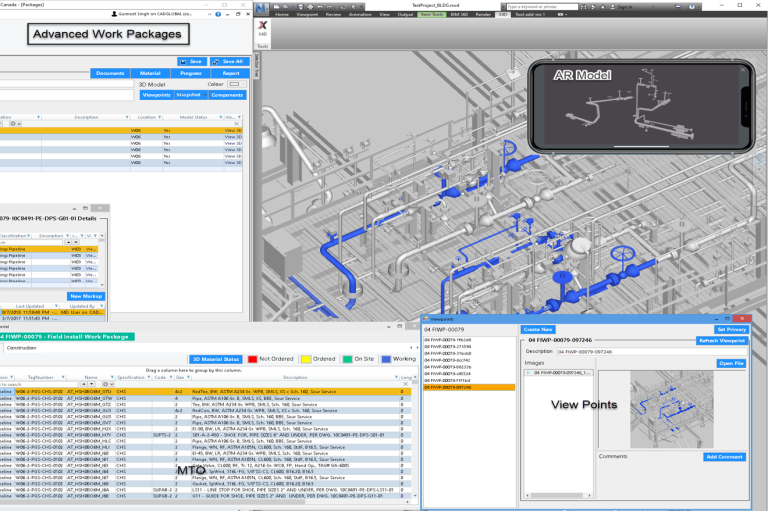Filter the Model Status column dropdown
The width and height of the screenshot is (768, 511).
[x=220, y=117]
